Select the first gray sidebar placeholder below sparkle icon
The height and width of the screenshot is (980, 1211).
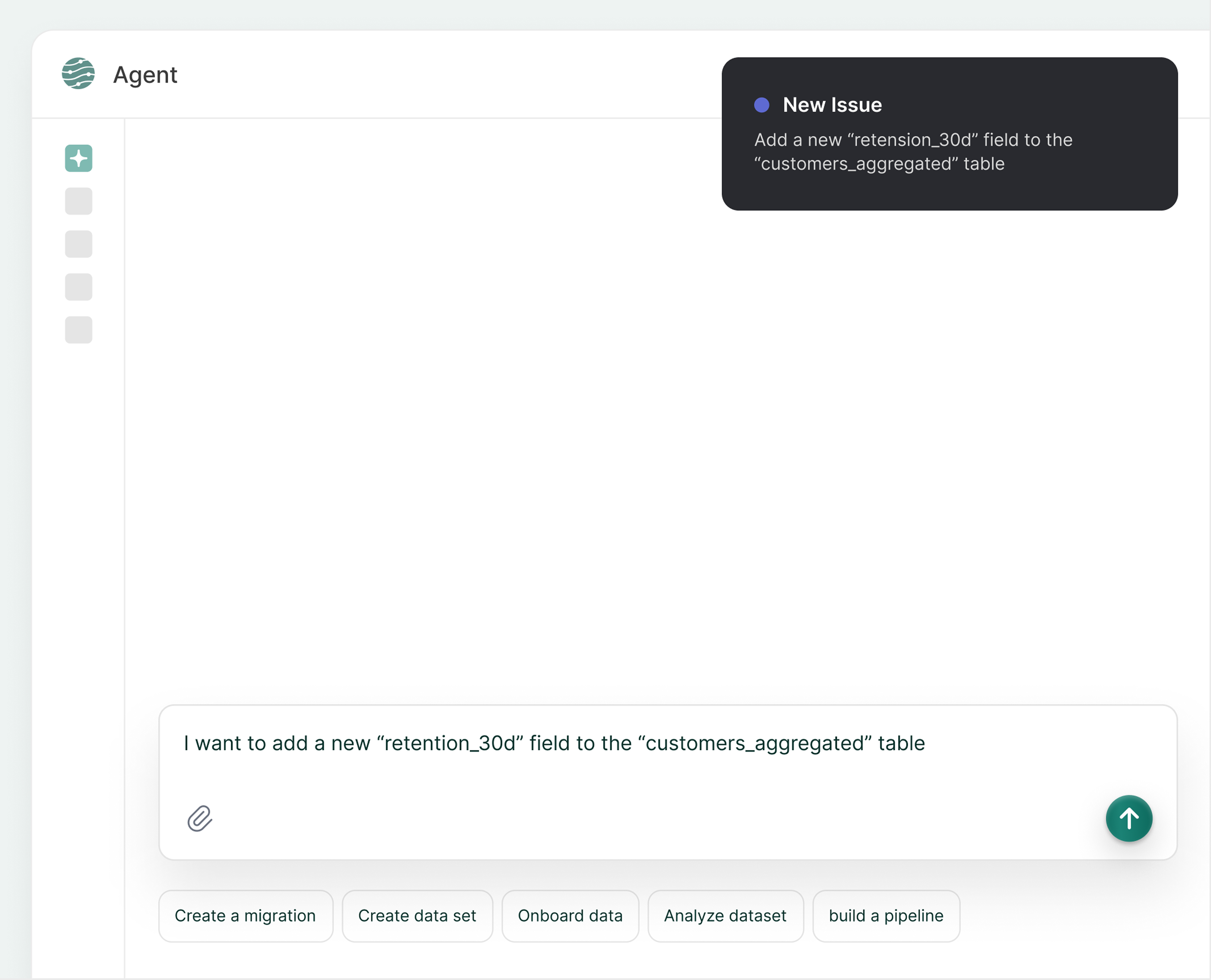[x=79, y=201]
